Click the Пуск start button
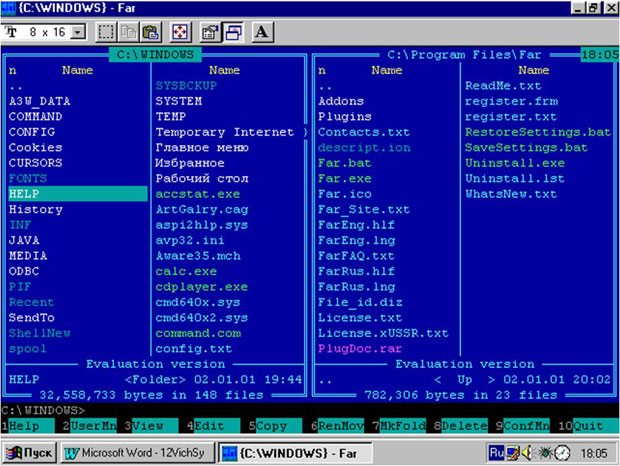This screenshot has width=620, height=466. [30, 453]
